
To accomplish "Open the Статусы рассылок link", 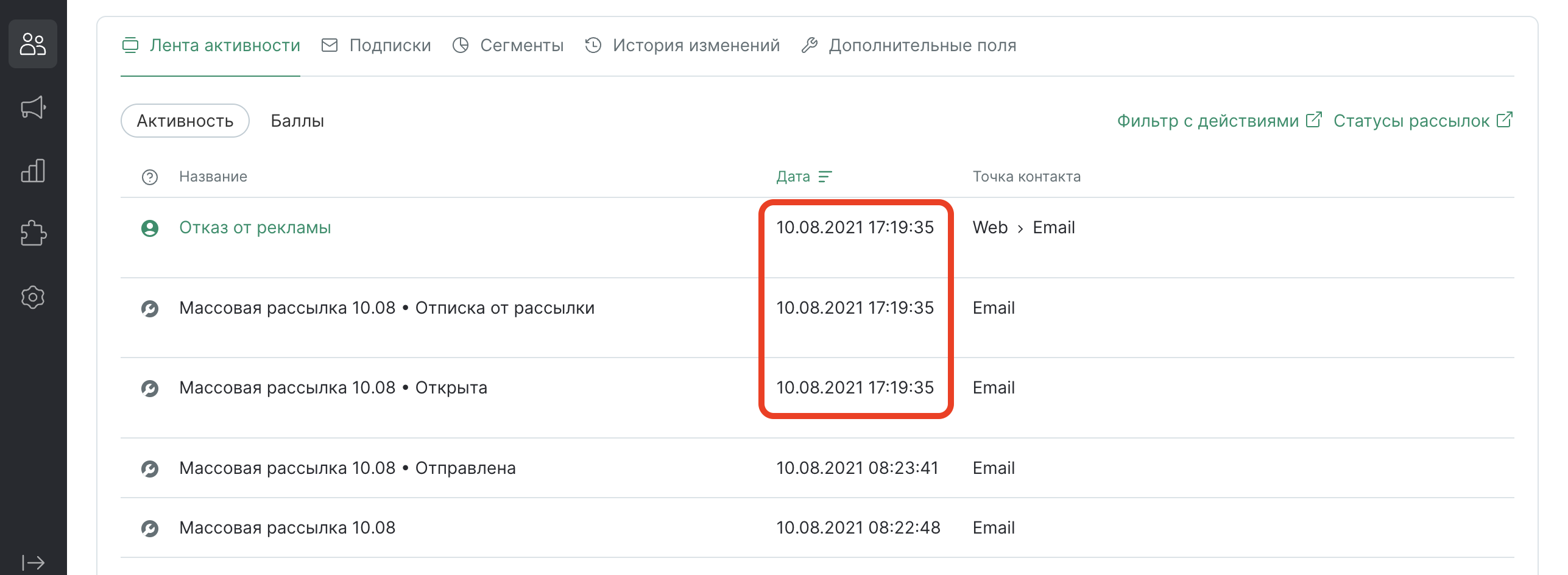I will (1423, 121).
